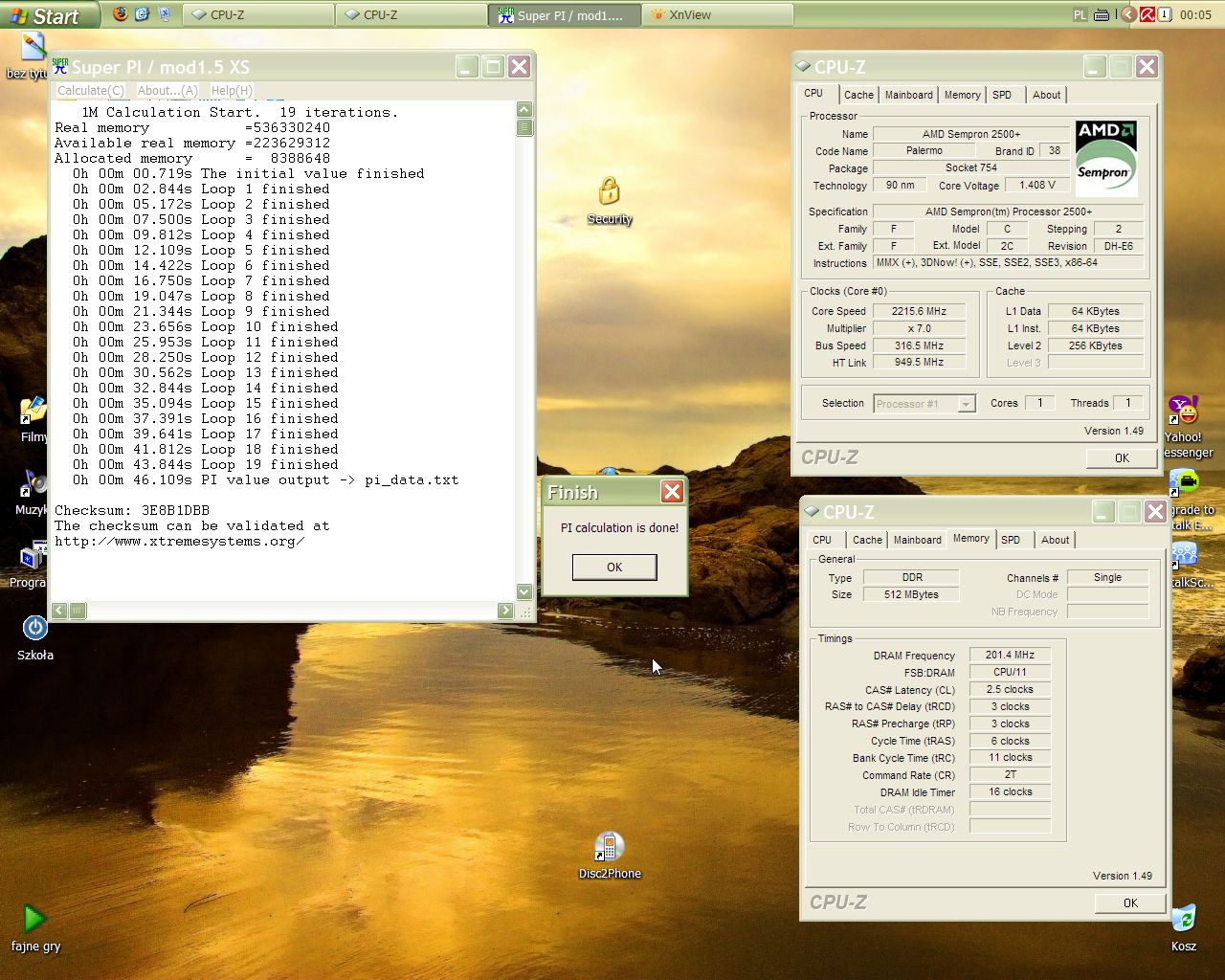Click OK in the Finish dialog
The width and height of the screenshot is (1225, 980).
[x=614, y=567]
